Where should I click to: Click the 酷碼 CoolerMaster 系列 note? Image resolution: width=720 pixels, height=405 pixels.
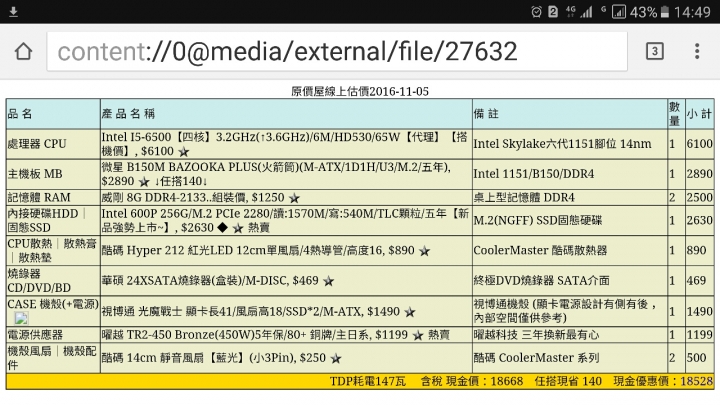(536, 358)
